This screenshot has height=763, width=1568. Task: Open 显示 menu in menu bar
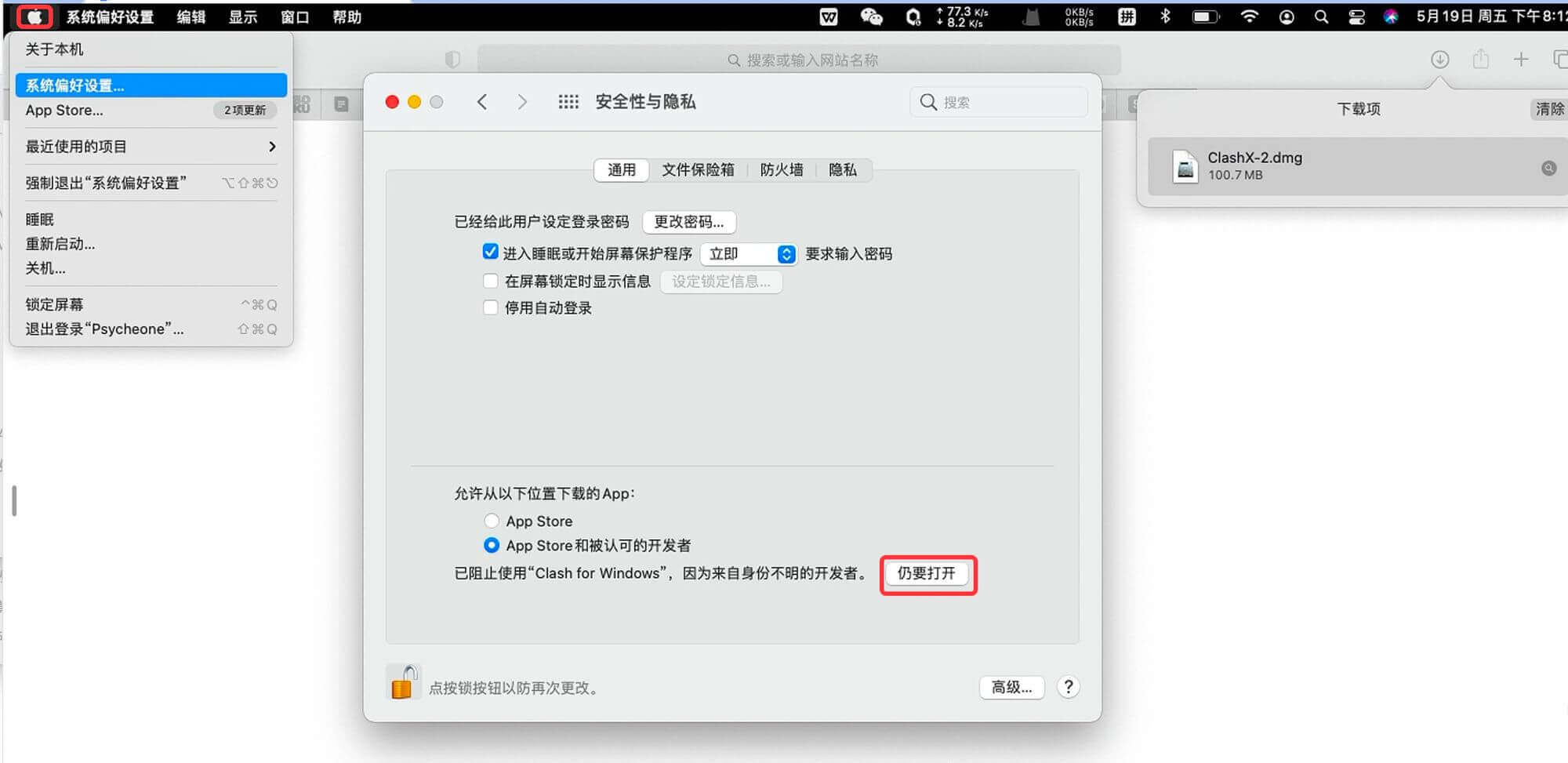click(243, 16)
